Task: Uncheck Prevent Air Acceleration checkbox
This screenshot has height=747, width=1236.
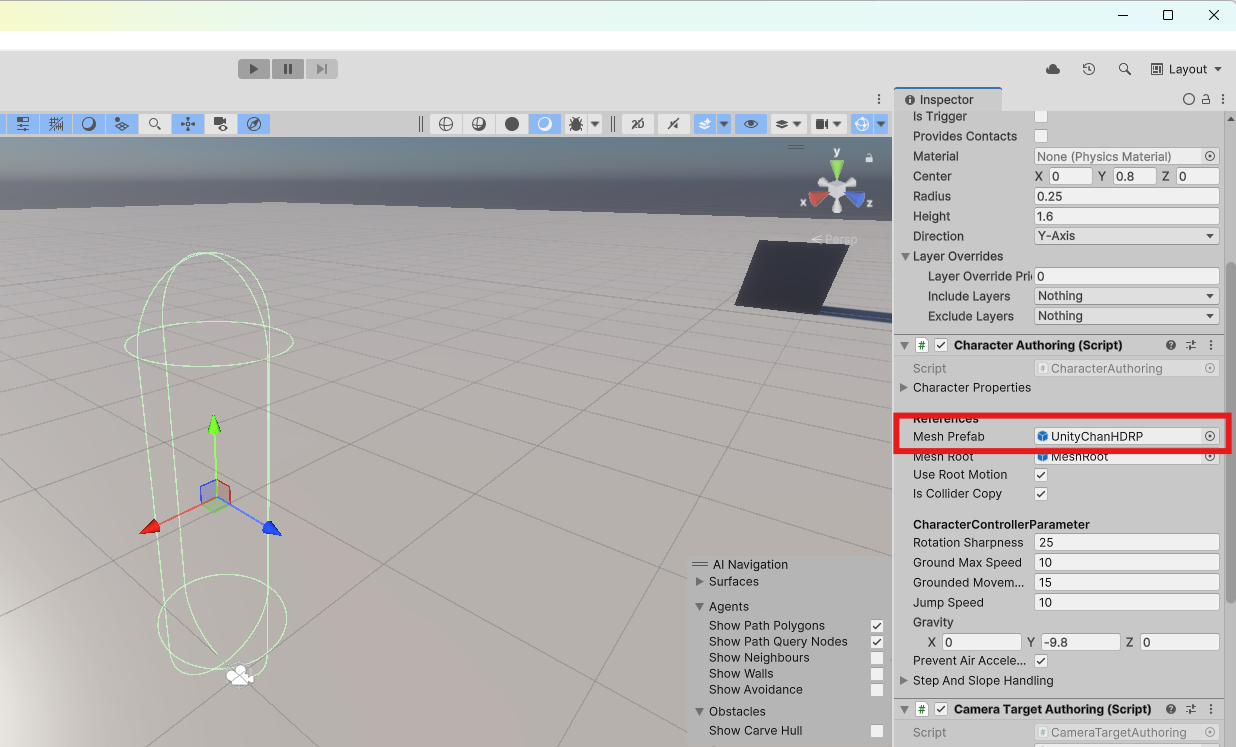Action: pos(1041,661)
